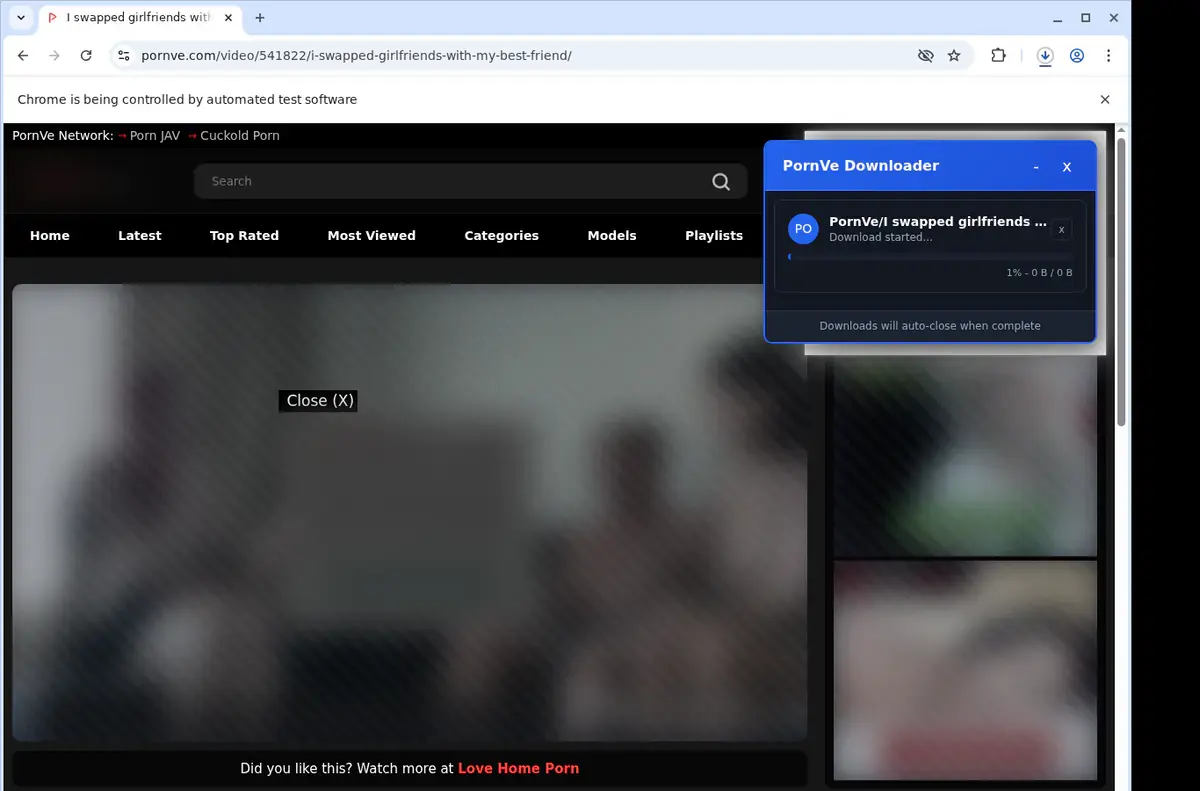Expand the tab search dropdown arrow
This screenshot has width=1200, height=791.
[x=21, y=18]
